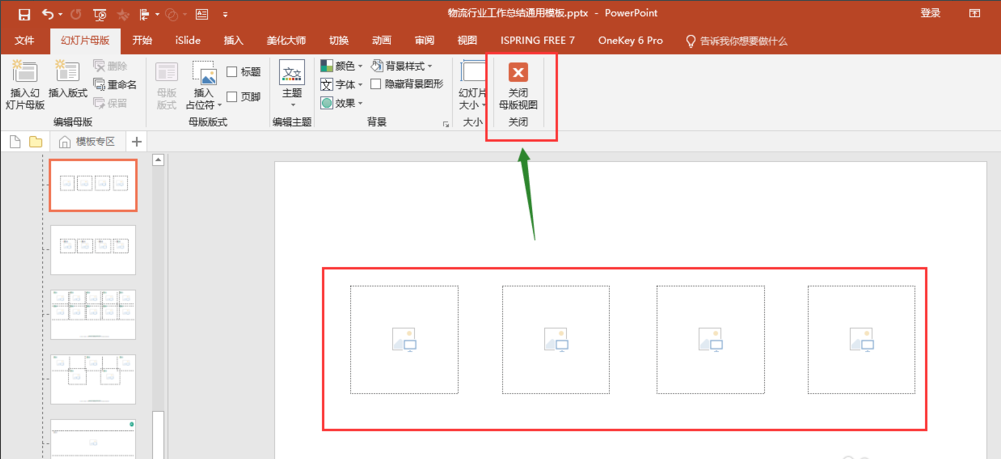Open the 幻灯片大小 slide size menu
Viewport: 1001px width, 459px height.
472,85
